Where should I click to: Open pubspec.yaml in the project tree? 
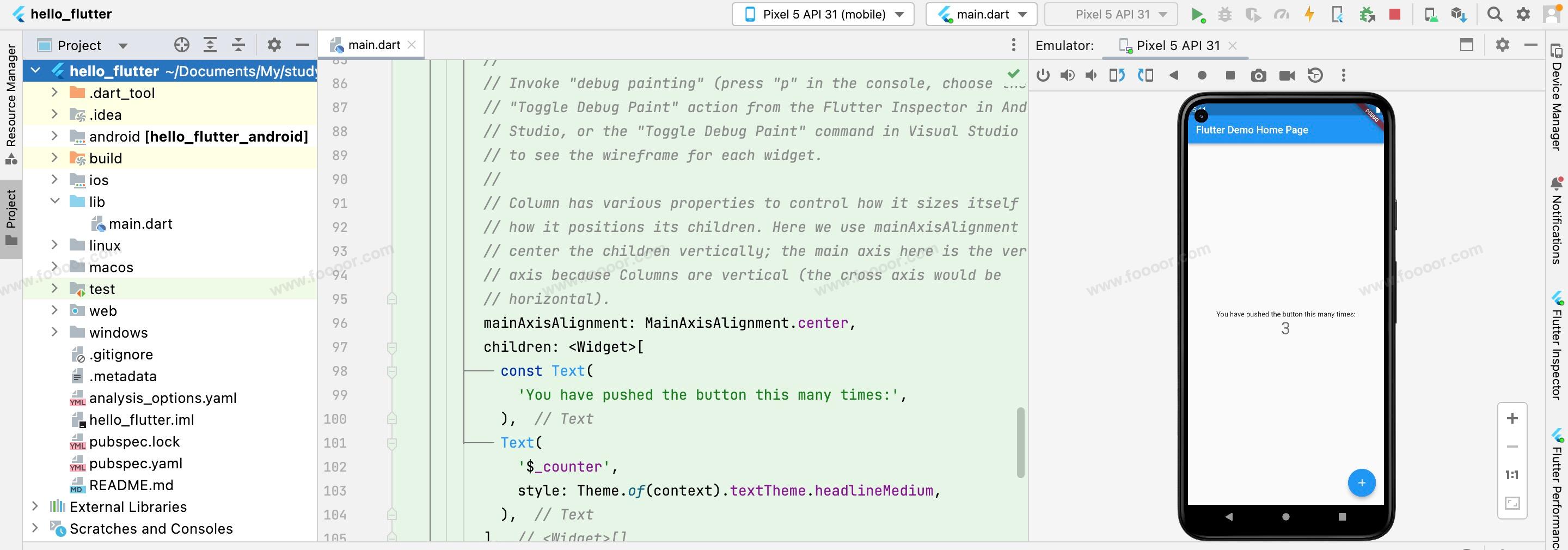click(135, 463)
